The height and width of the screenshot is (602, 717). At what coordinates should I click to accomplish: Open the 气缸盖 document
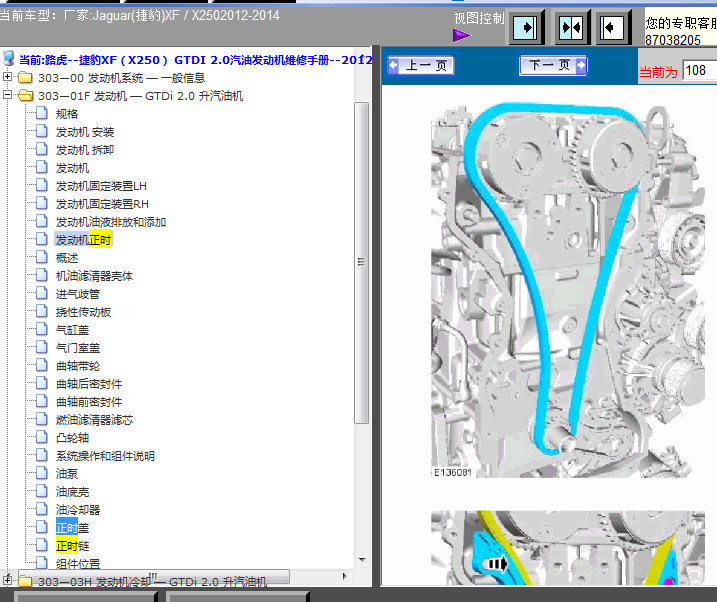tap(72, 330)
